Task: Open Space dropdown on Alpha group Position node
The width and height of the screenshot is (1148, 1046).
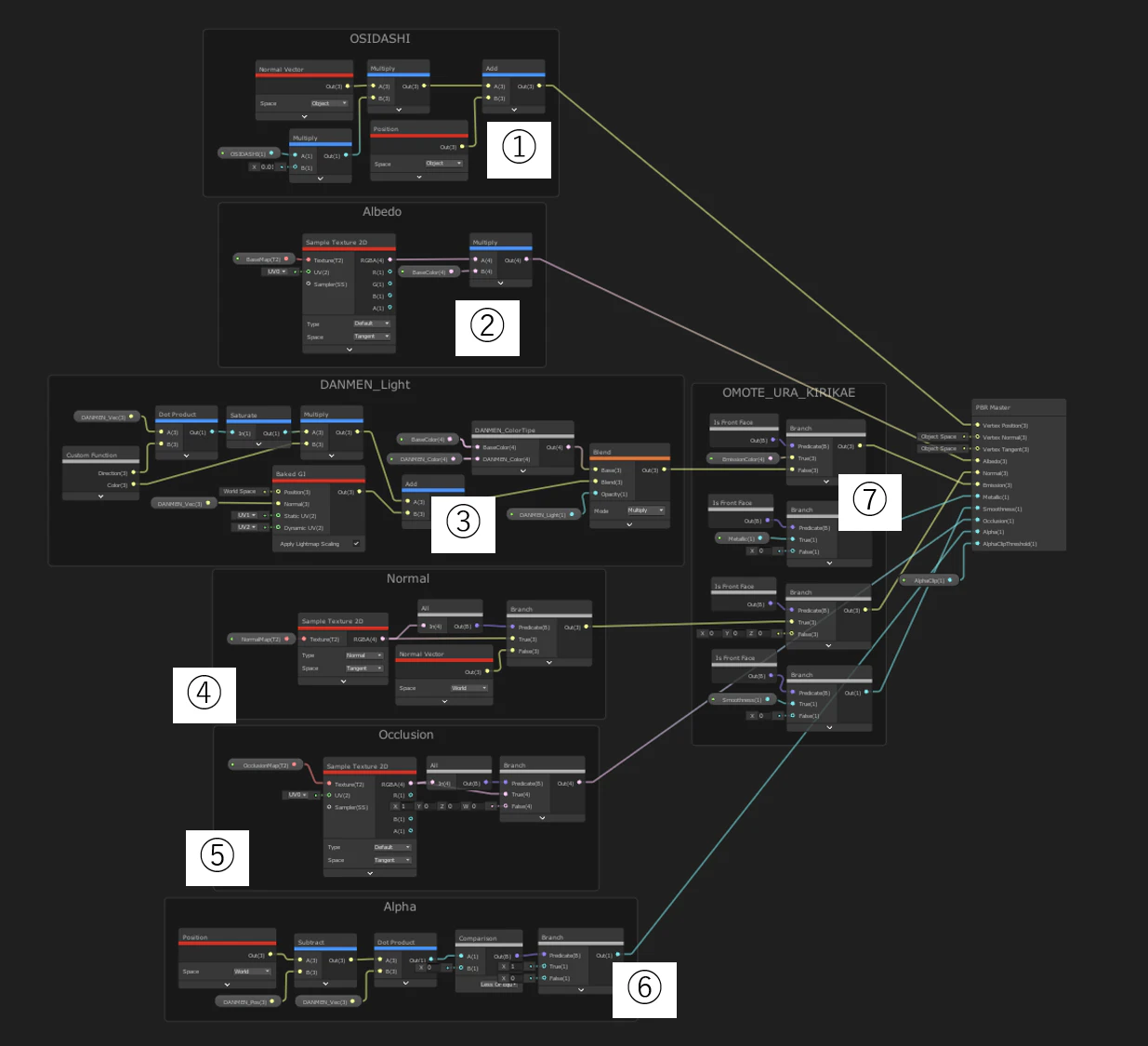Action: [x=252, y=972]
